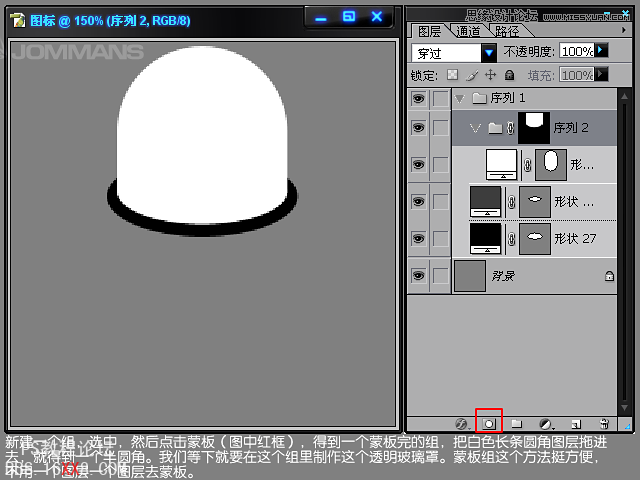This screenshot has height=480, width=640.
Task: Hide the 背景 layer using its eye icon
Action: click(418, 275)
